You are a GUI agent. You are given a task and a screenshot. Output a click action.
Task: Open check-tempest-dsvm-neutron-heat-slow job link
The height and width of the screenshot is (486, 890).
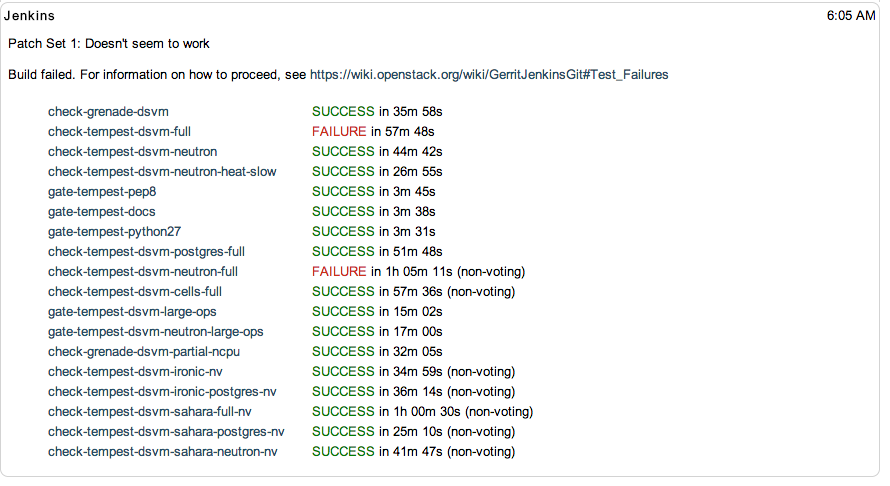162,171
